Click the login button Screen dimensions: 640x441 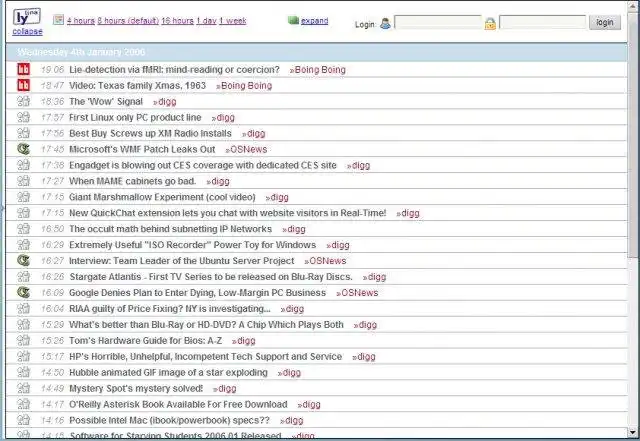604,22
